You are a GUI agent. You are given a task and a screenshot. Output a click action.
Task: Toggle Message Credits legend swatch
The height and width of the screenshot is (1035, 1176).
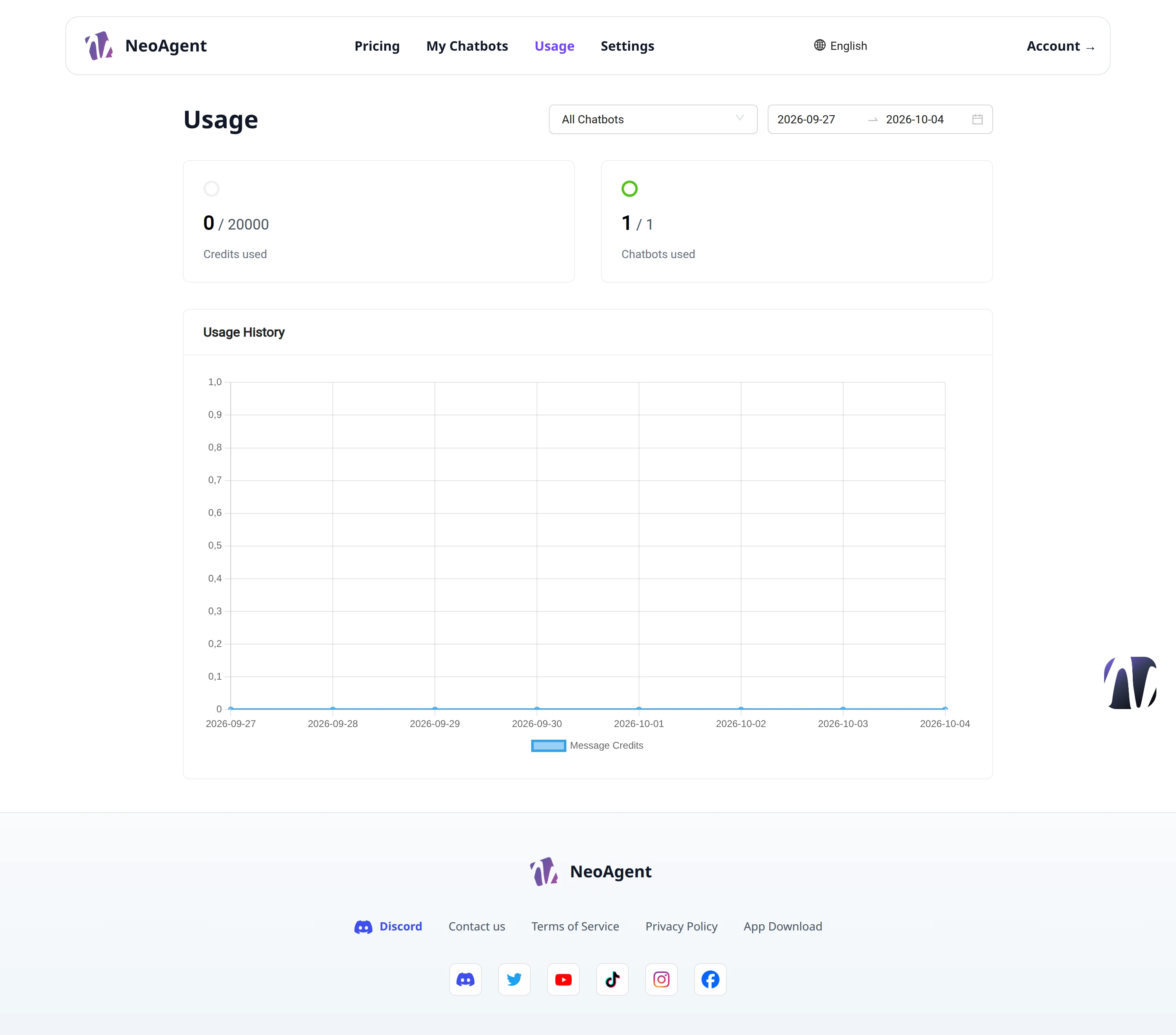tap(548, 745)
